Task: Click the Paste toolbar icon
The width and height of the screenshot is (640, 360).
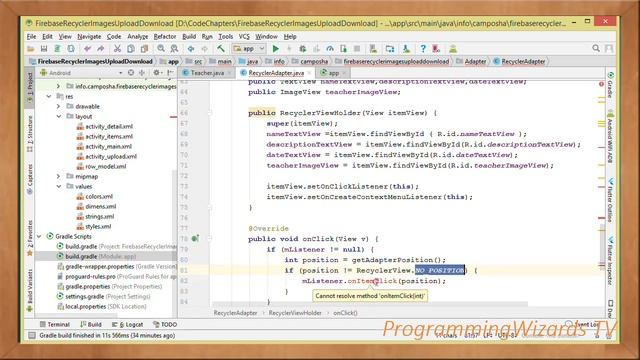Action: click(144, 49)
